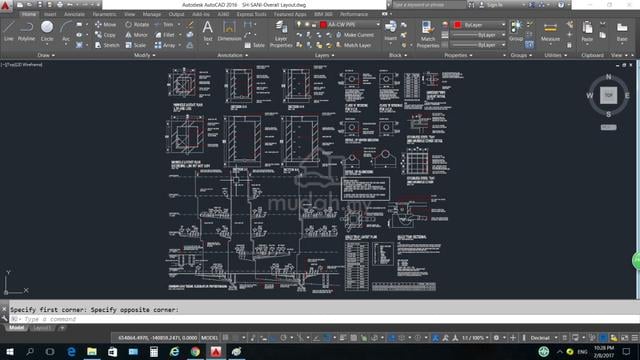Open the AutoCAD application menu logo

tap(6, 6)
